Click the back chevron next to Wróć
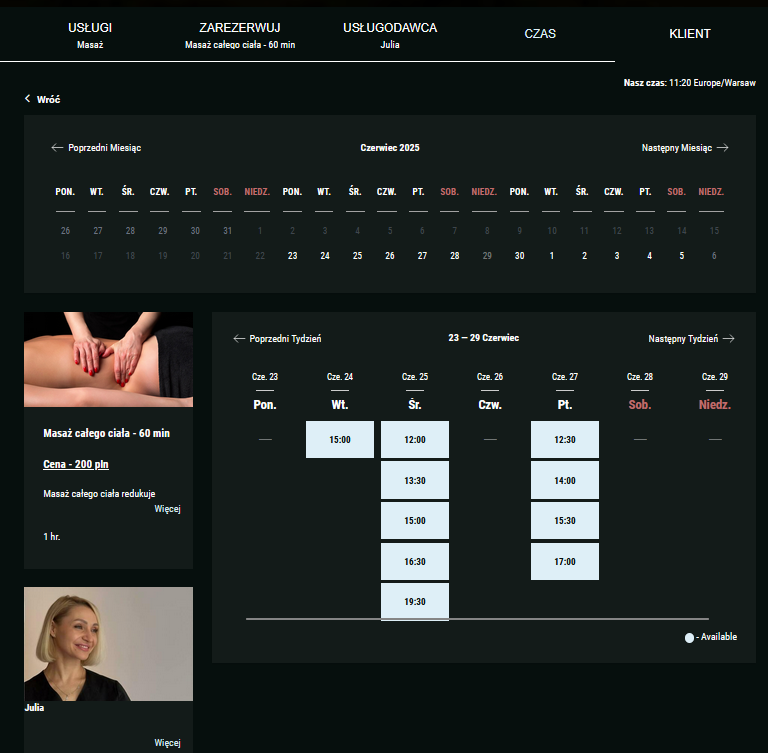 27,99
